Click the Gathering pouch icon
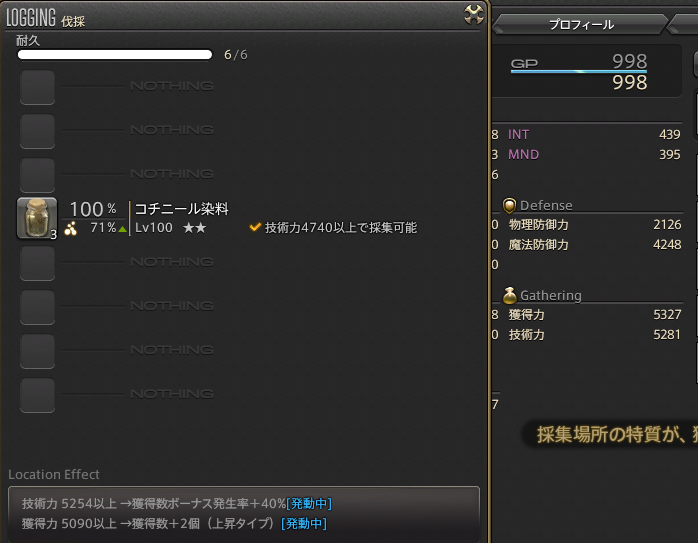698x543 pixels. pos(509,295)
